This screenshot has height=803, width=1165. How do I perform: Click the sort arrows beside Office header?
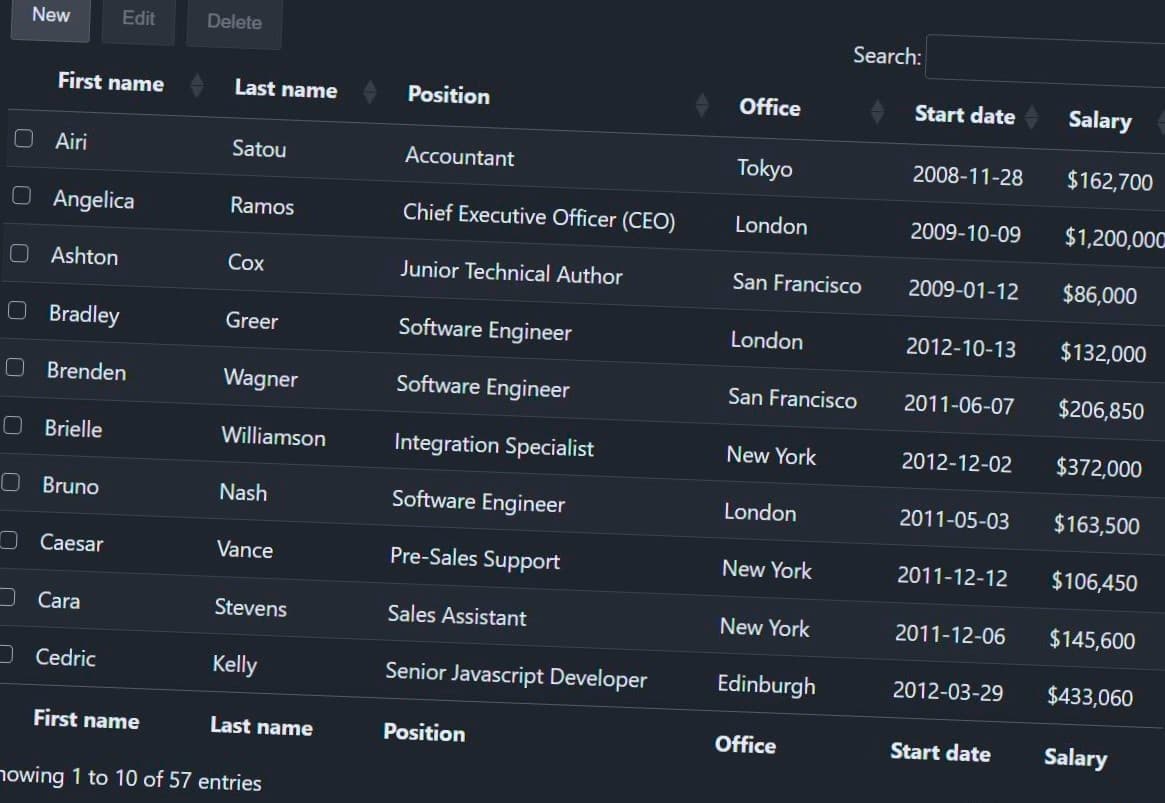pos(877,111)
